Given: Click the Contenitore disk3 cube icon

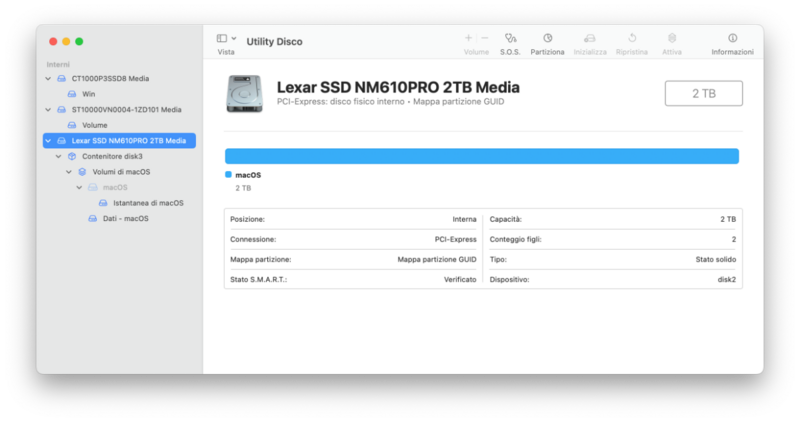Looking at the screenshot, I should click(x=72, y=156).
